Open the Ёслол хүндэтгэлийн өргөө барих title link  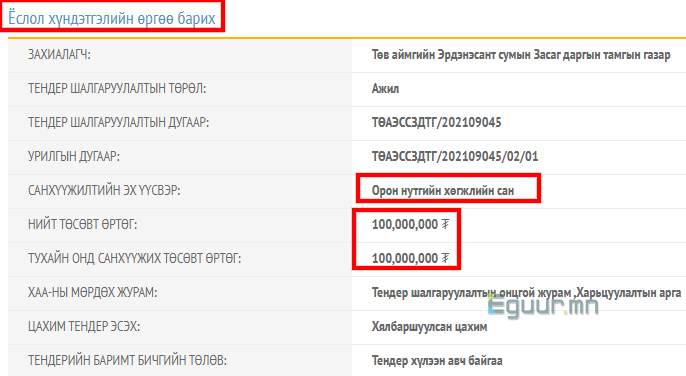tap(112, 18)
